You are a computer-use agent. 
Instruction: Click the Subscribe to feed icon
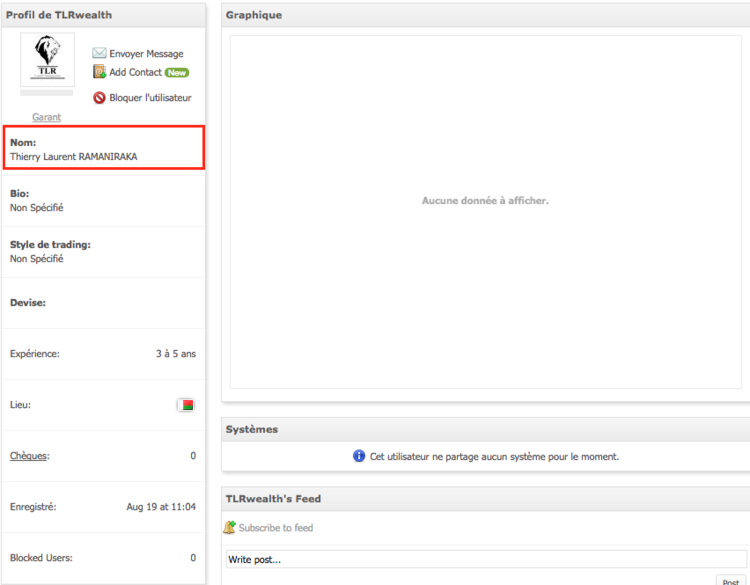point(230,527)
